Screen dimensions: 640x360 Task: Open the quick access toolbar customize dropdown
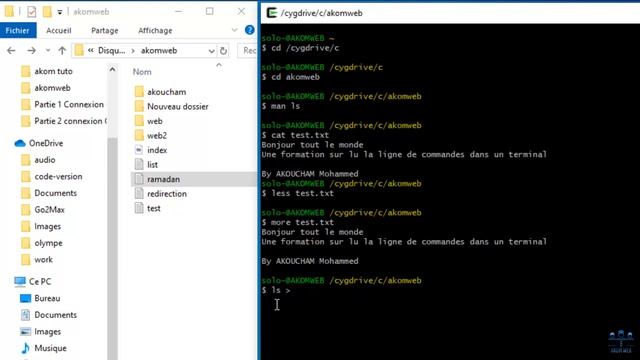[60, 12]
